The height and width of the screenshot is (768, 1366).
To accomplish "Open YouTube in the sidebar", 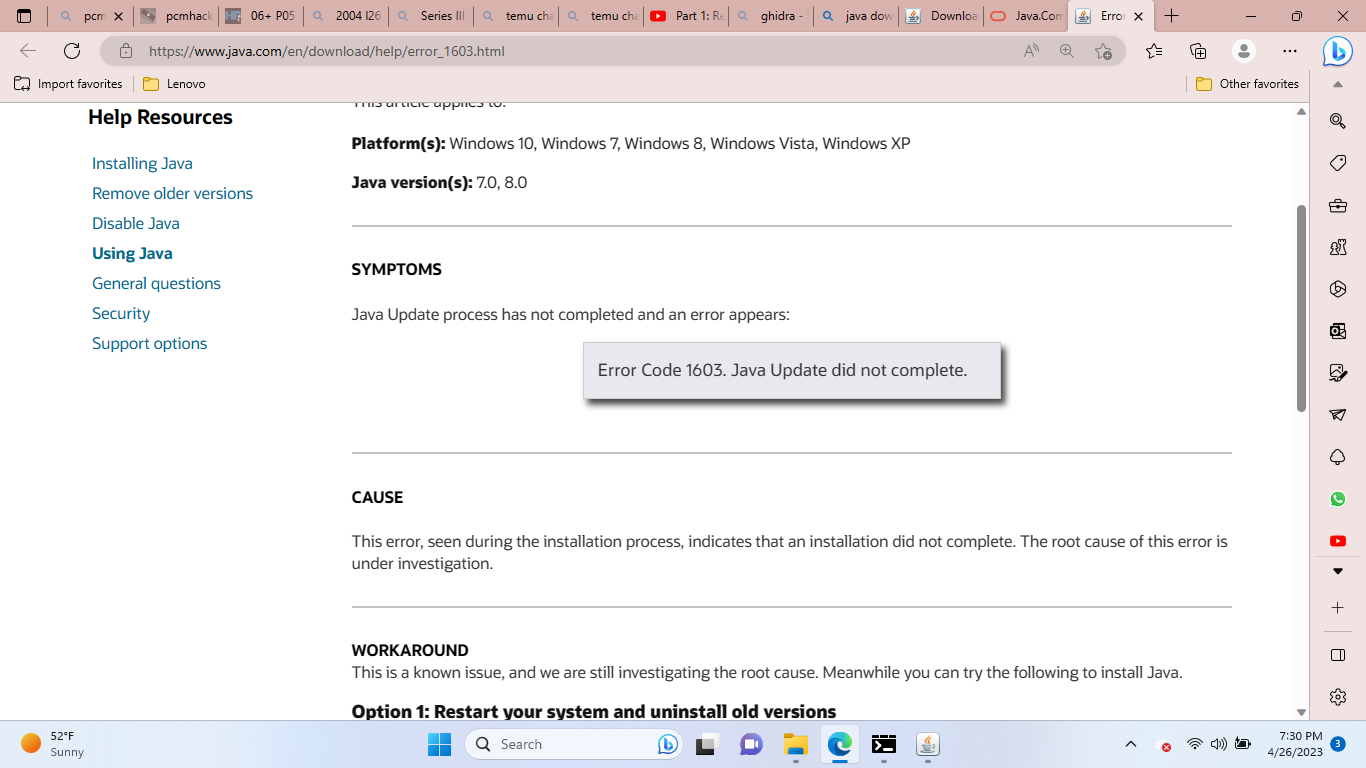I will point(1337,541).
